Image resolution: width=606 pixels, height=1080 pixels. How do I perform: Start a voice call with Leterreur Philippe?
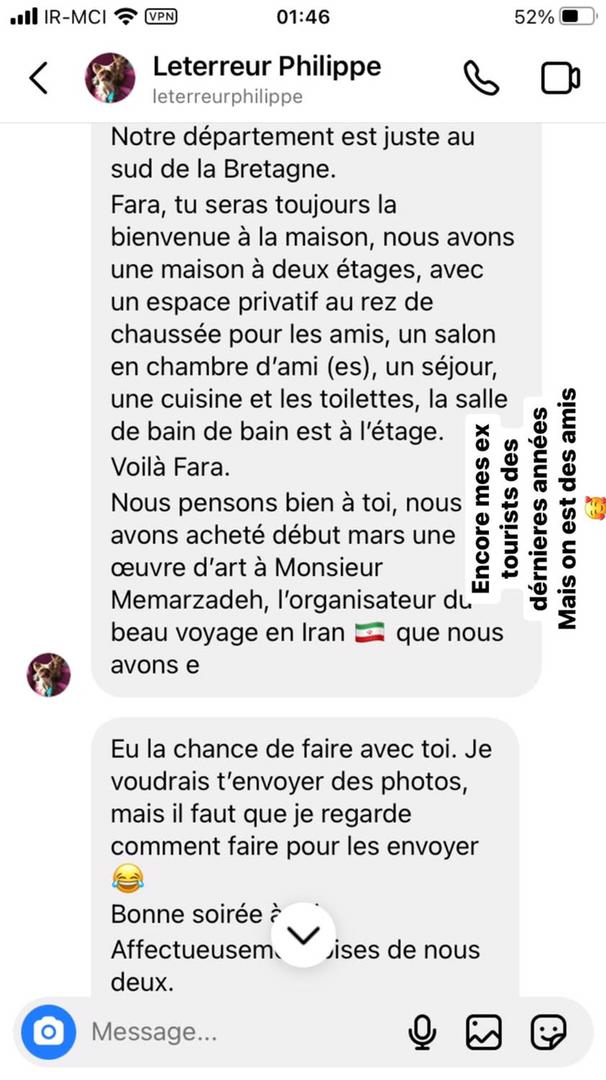coord(481,78)
